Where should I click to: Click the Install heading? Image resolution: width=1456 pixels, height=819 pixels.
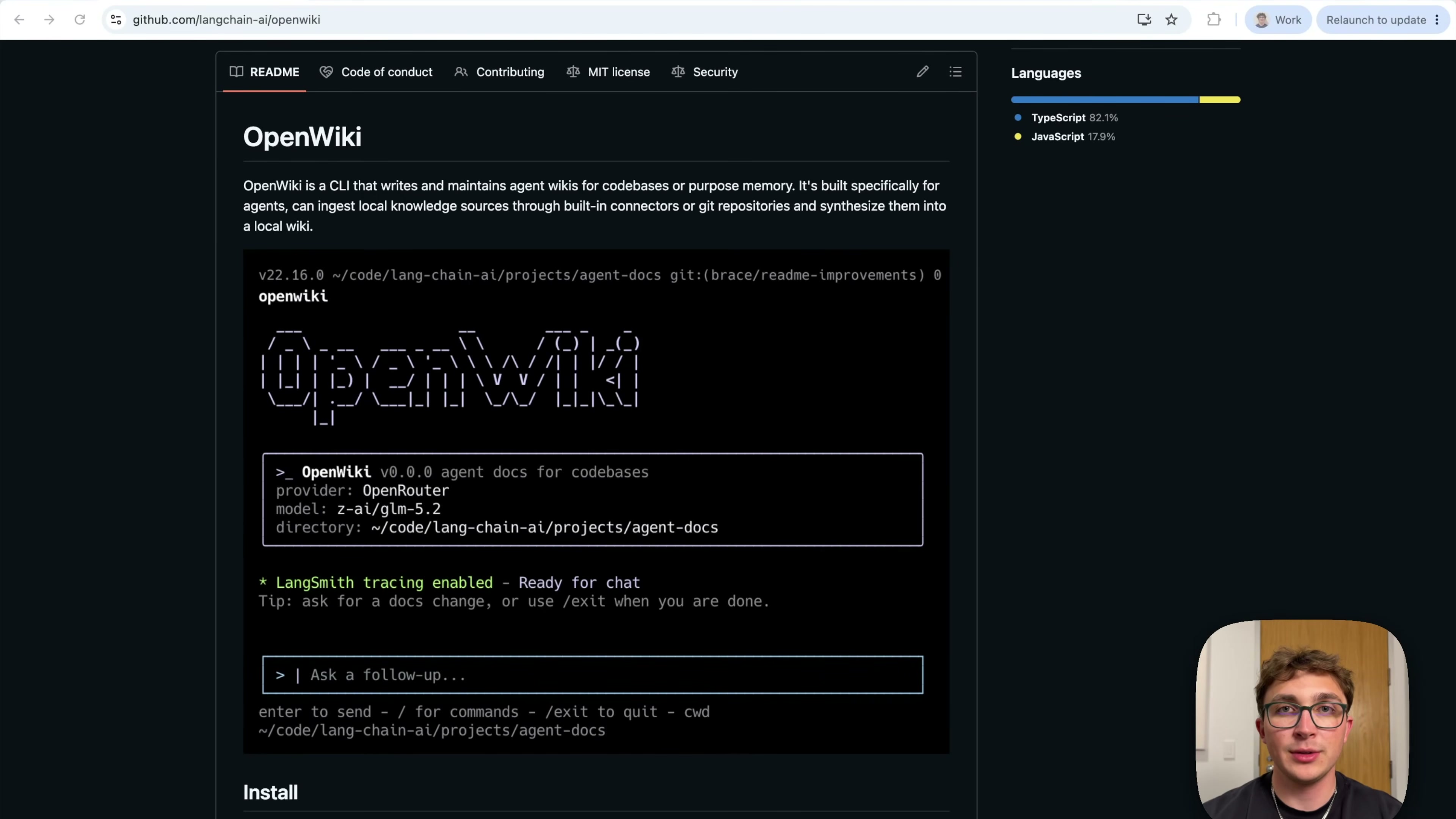(x=271, y=792)
